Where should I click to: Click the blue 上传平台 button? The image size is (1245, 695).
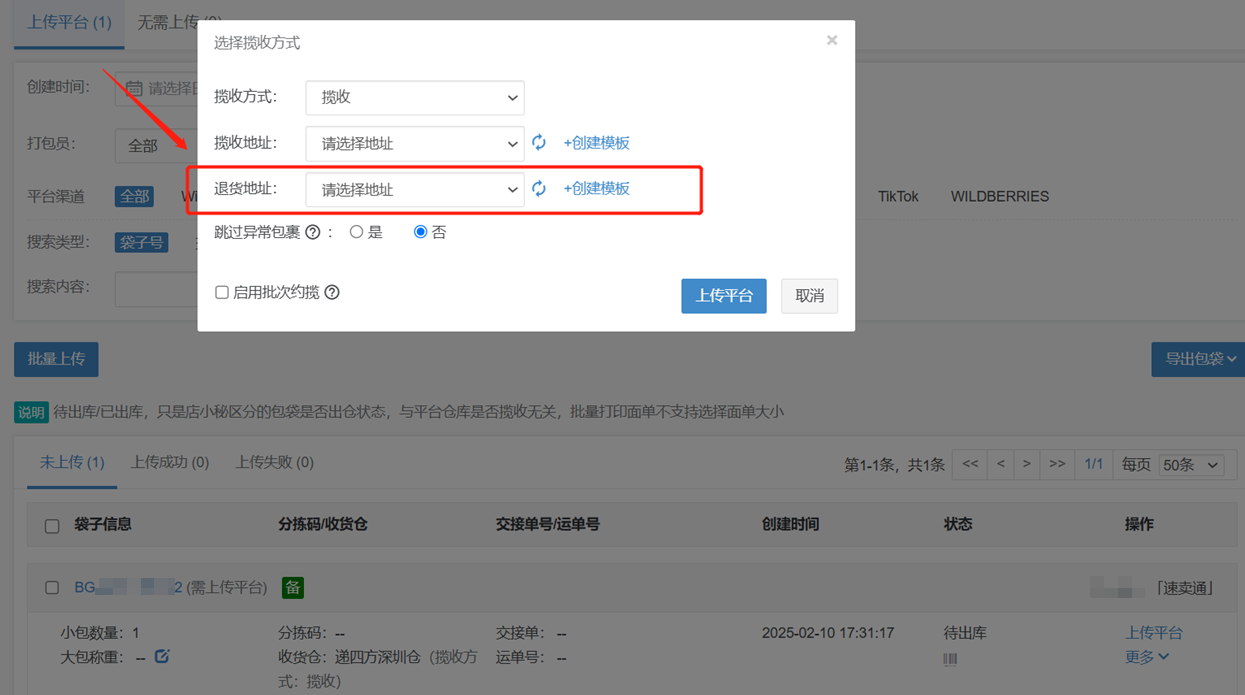point(723,296)
